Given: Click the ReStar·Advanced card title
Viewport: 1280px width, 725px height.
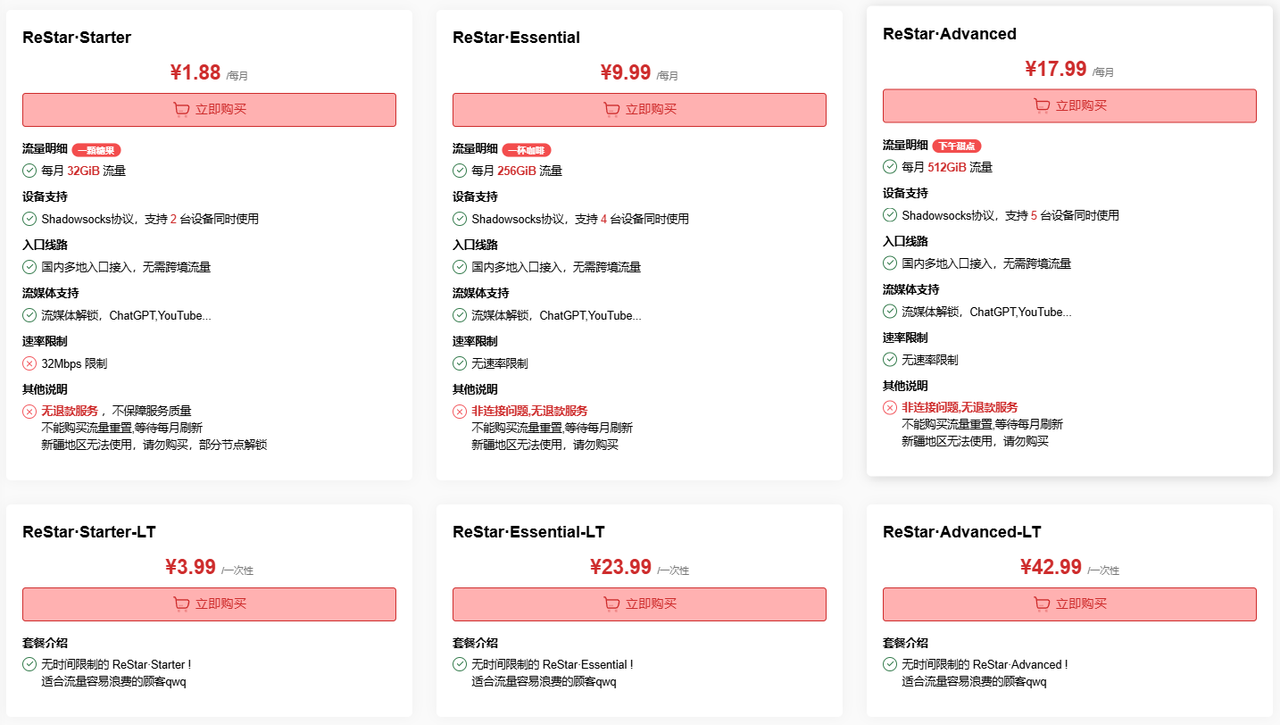Looking at the screenshot, I should click(x=949, y=34).
